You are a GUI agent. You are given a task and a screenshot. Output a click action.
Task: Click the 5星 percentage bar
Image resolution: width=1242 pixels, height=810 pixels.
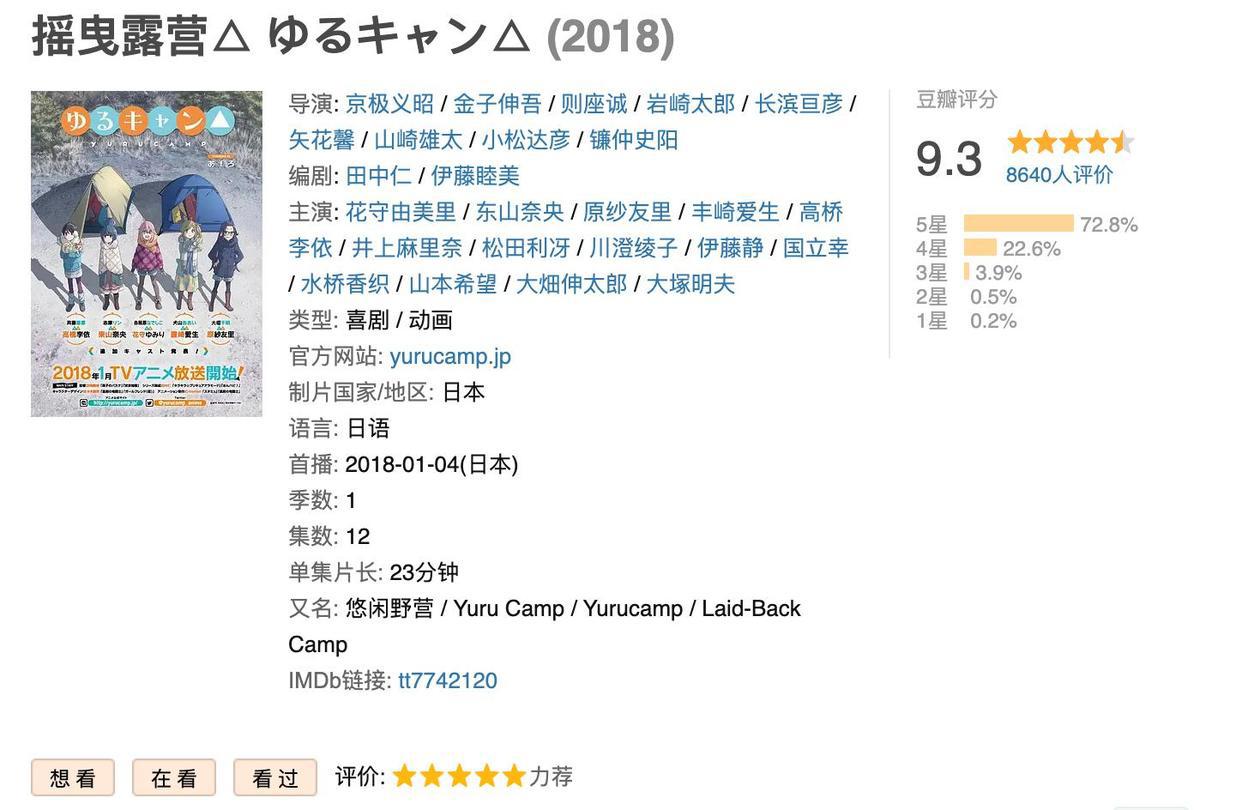[1018, 224]
